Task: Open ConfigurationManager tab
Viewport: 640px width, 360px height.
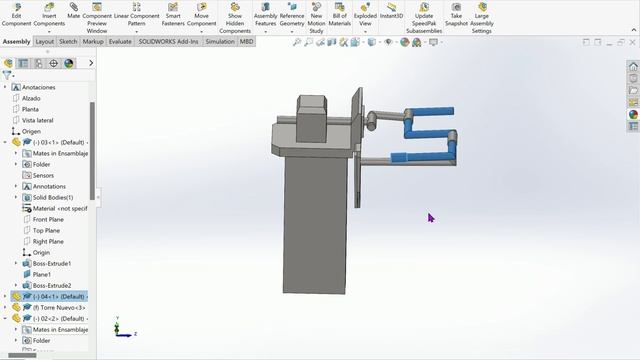Action: [x=38, y=63]
